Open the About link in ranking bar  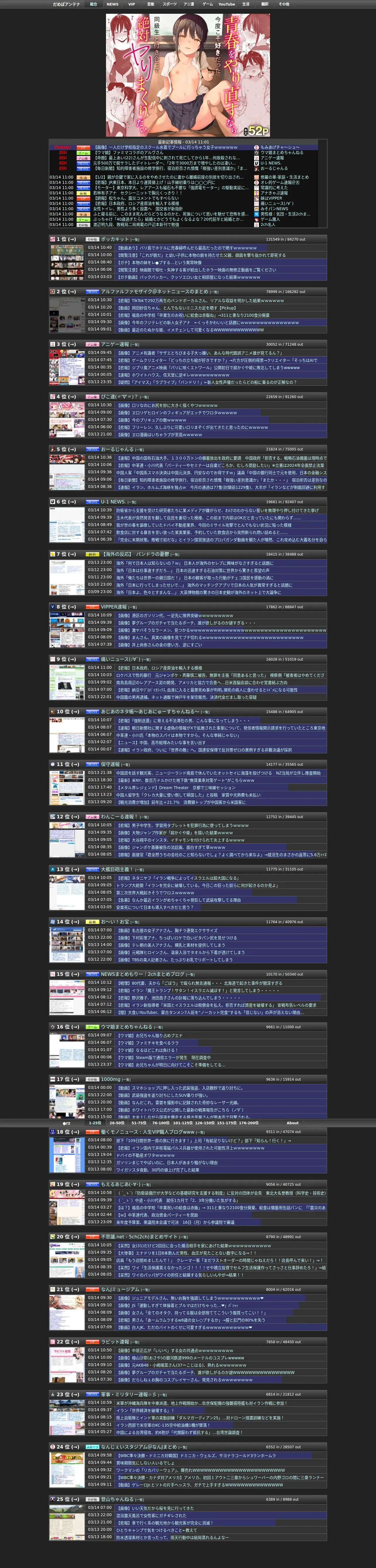point(293,1123)
